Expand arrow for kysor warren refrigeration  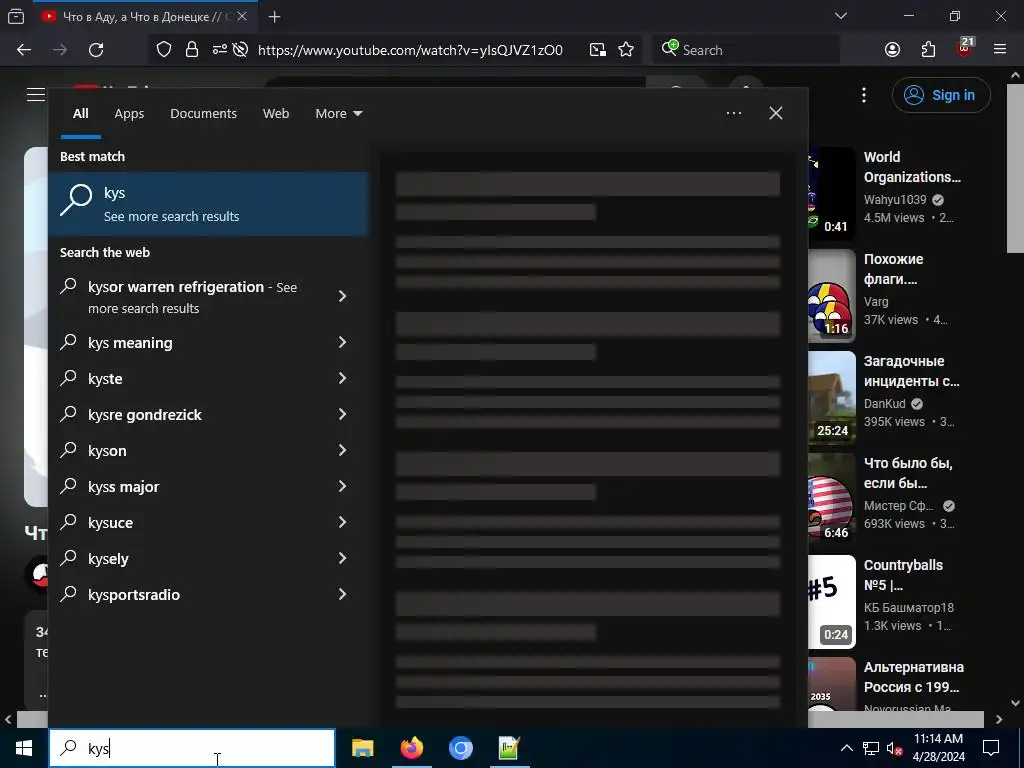click(342, 296)
